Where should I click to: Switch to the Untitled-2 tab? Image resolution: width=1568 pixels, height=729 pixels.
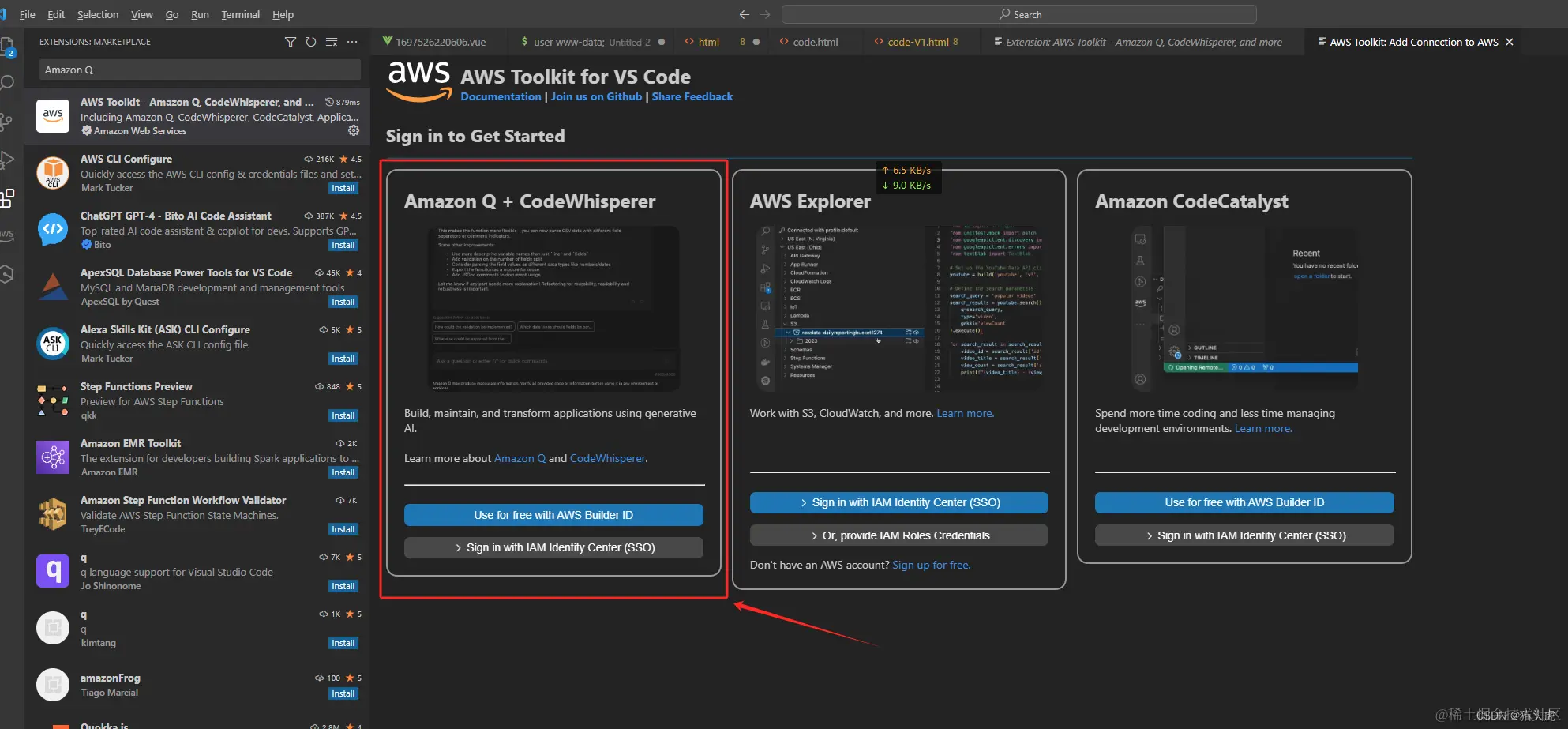click(592, 42)
